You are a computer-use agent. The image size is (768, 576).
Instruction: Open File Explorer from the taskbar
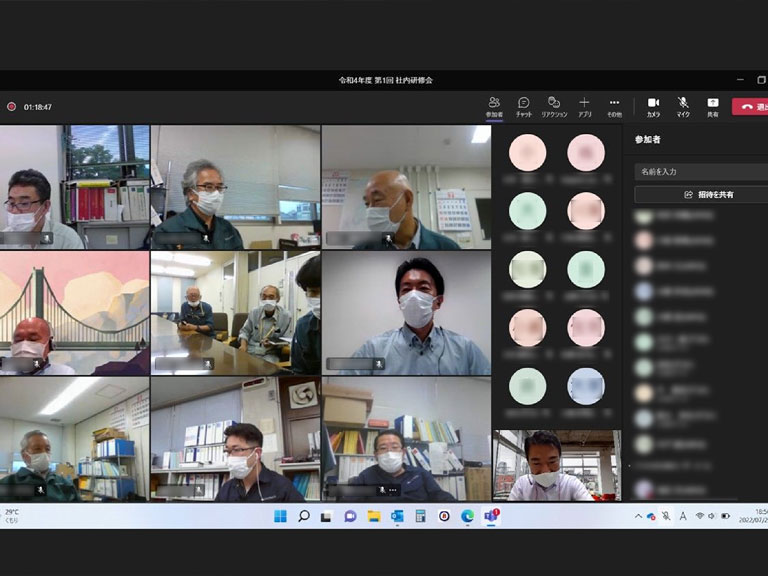coord(373,516)
